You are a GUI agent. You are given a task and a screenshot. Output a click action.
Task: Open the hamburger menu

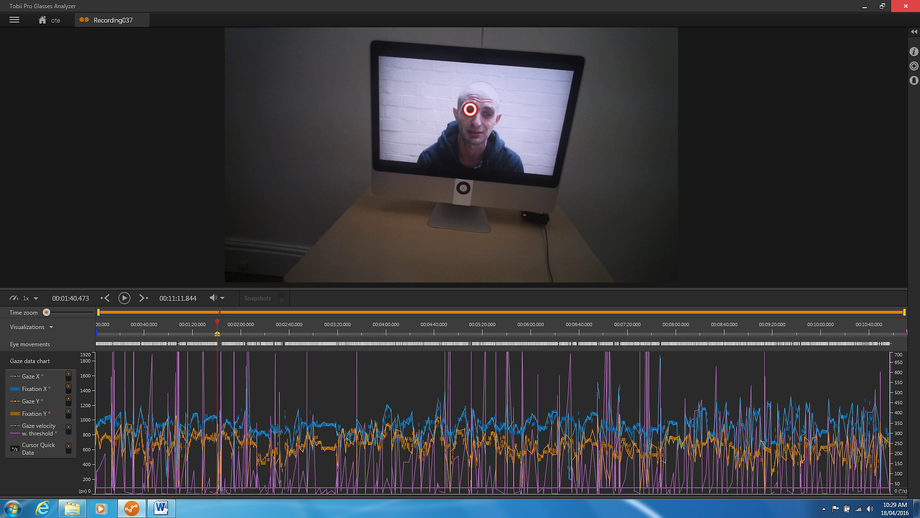pos(14,20)
